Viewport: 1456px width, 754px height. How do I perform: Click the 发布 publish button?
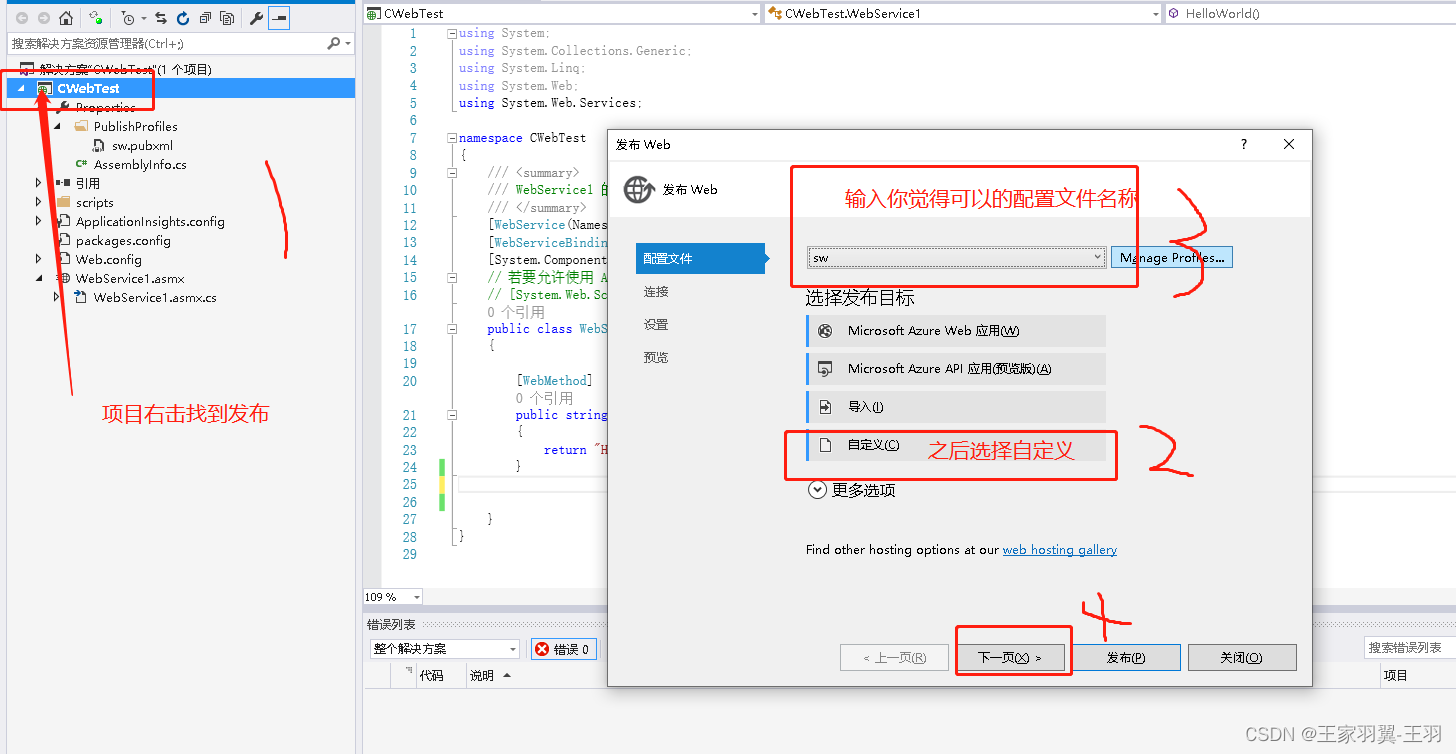click(x=1126, y=657)
